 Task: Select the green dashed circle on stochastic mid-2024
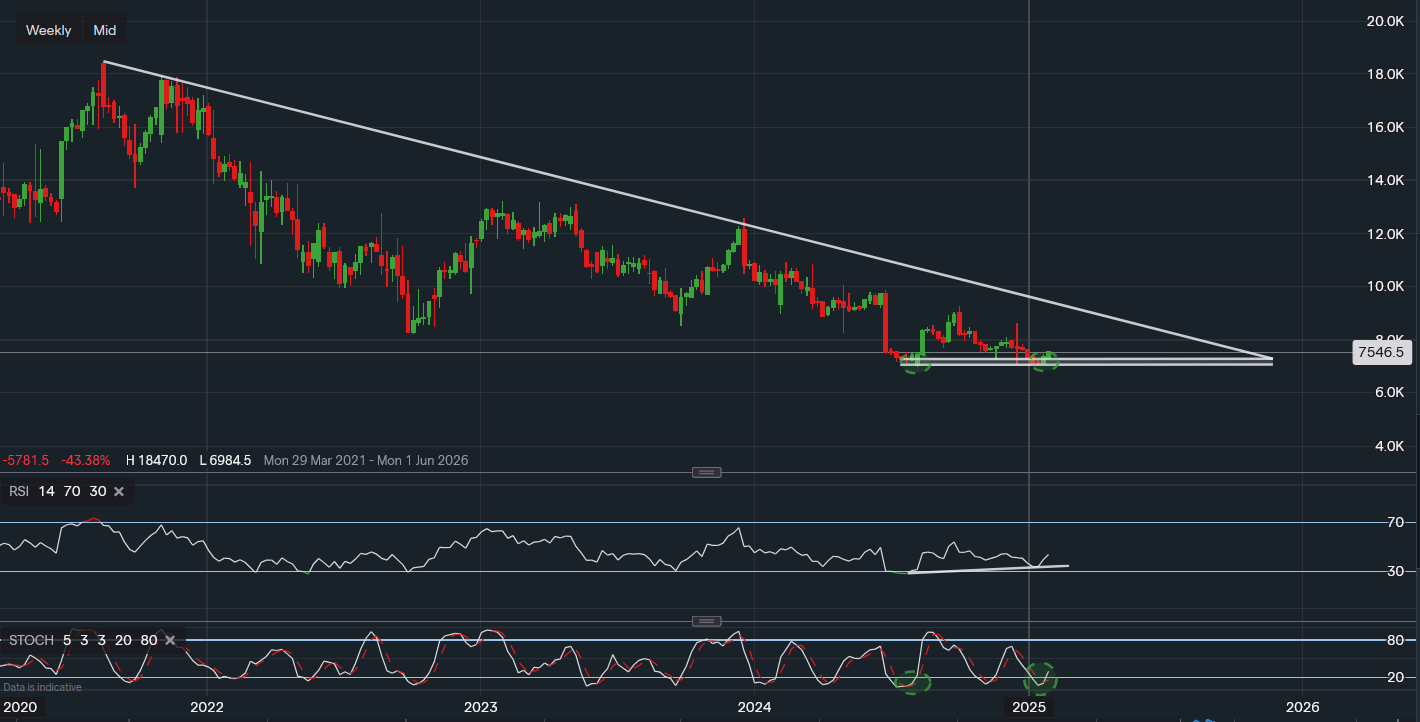[912, 682]
